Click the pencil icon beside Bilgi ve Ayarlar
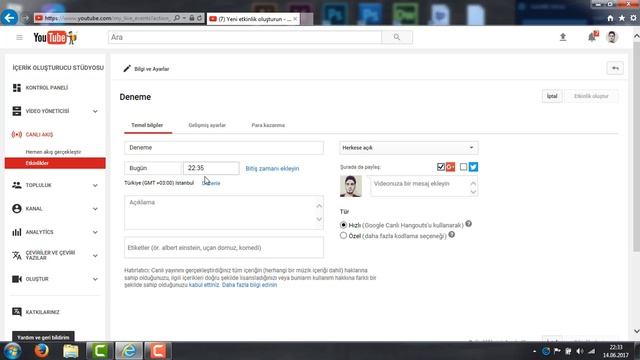The width and height of the screenshot is (640, 360). (x=127, y=69)
